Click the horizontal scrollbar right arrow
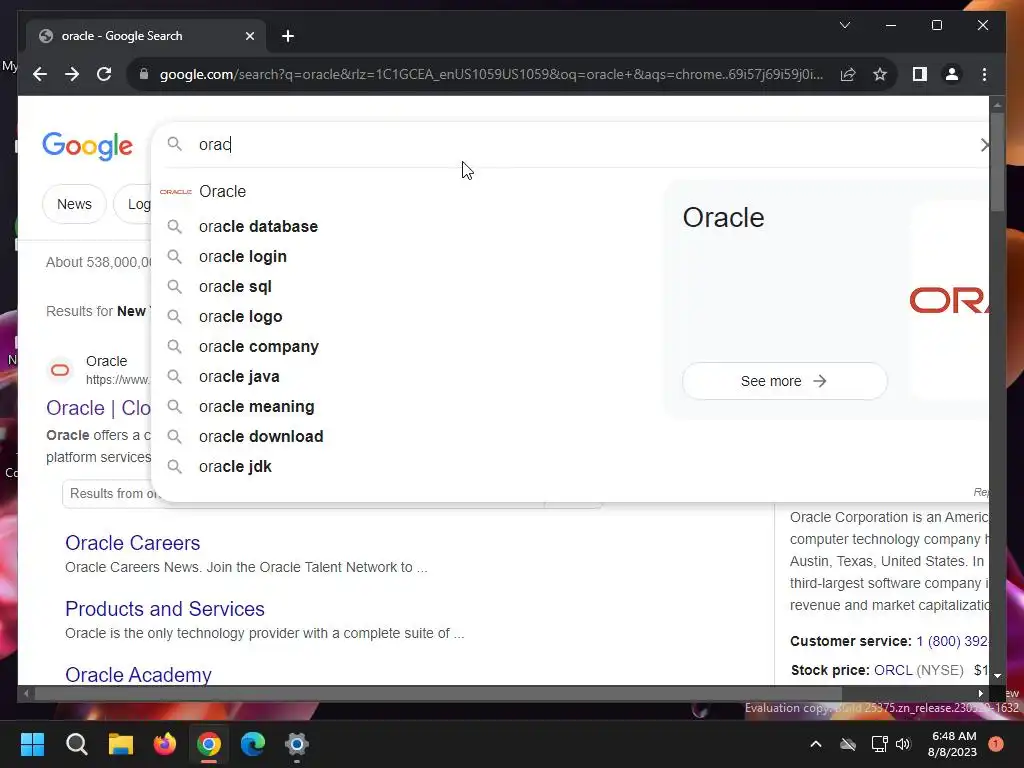The image size is (1024, 768). pyautogui.click(x=980, y=694)
